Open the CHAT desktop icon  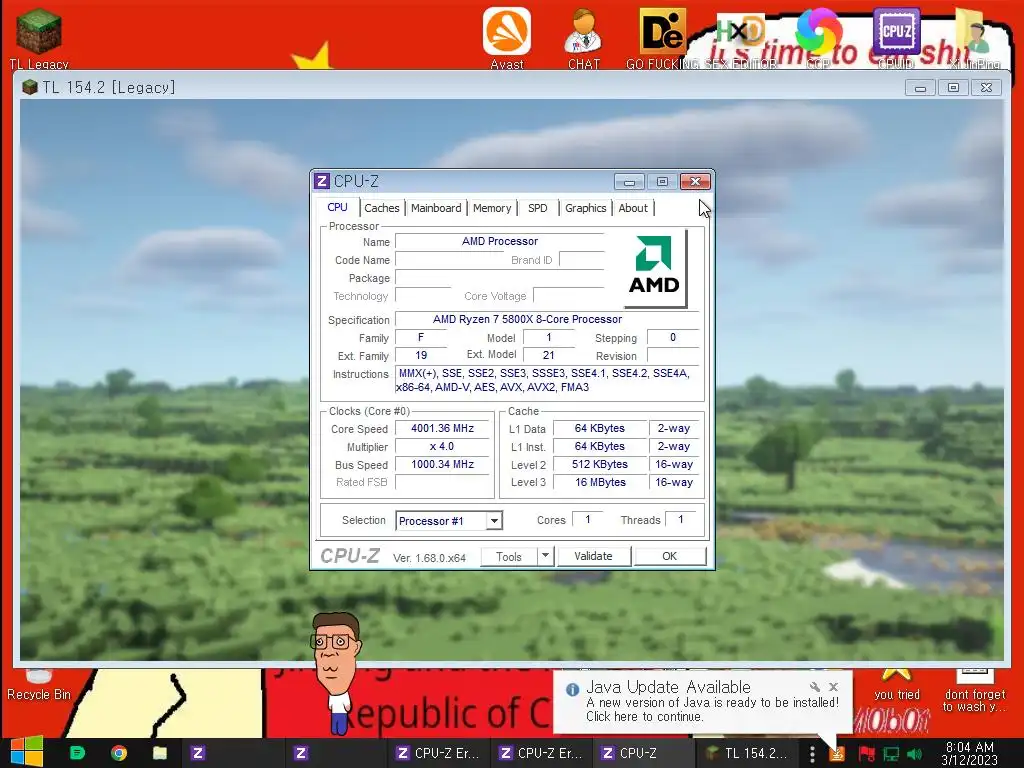[583, 38]
